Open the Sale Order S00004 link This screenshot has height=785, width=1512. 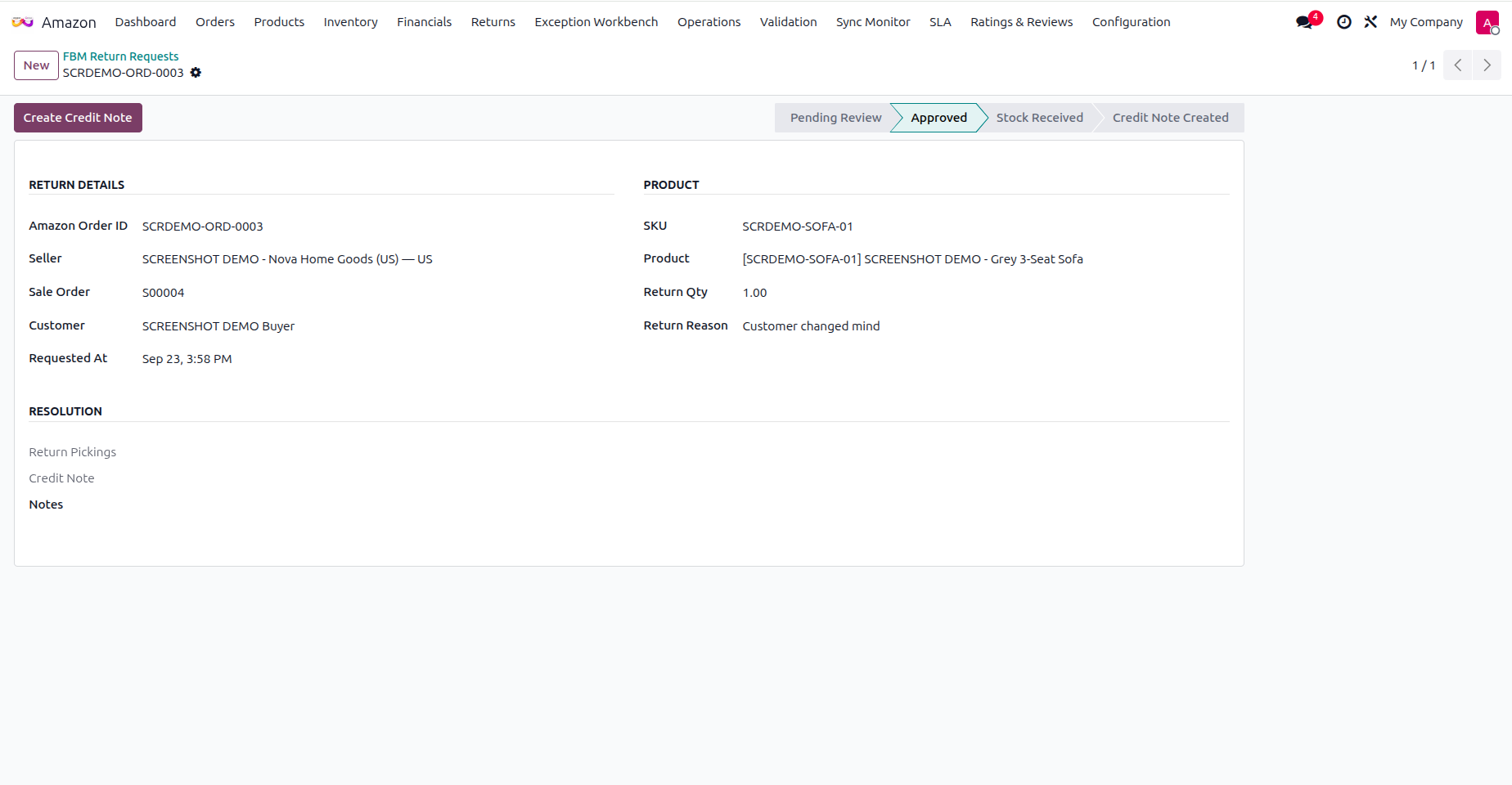(163, 293)
